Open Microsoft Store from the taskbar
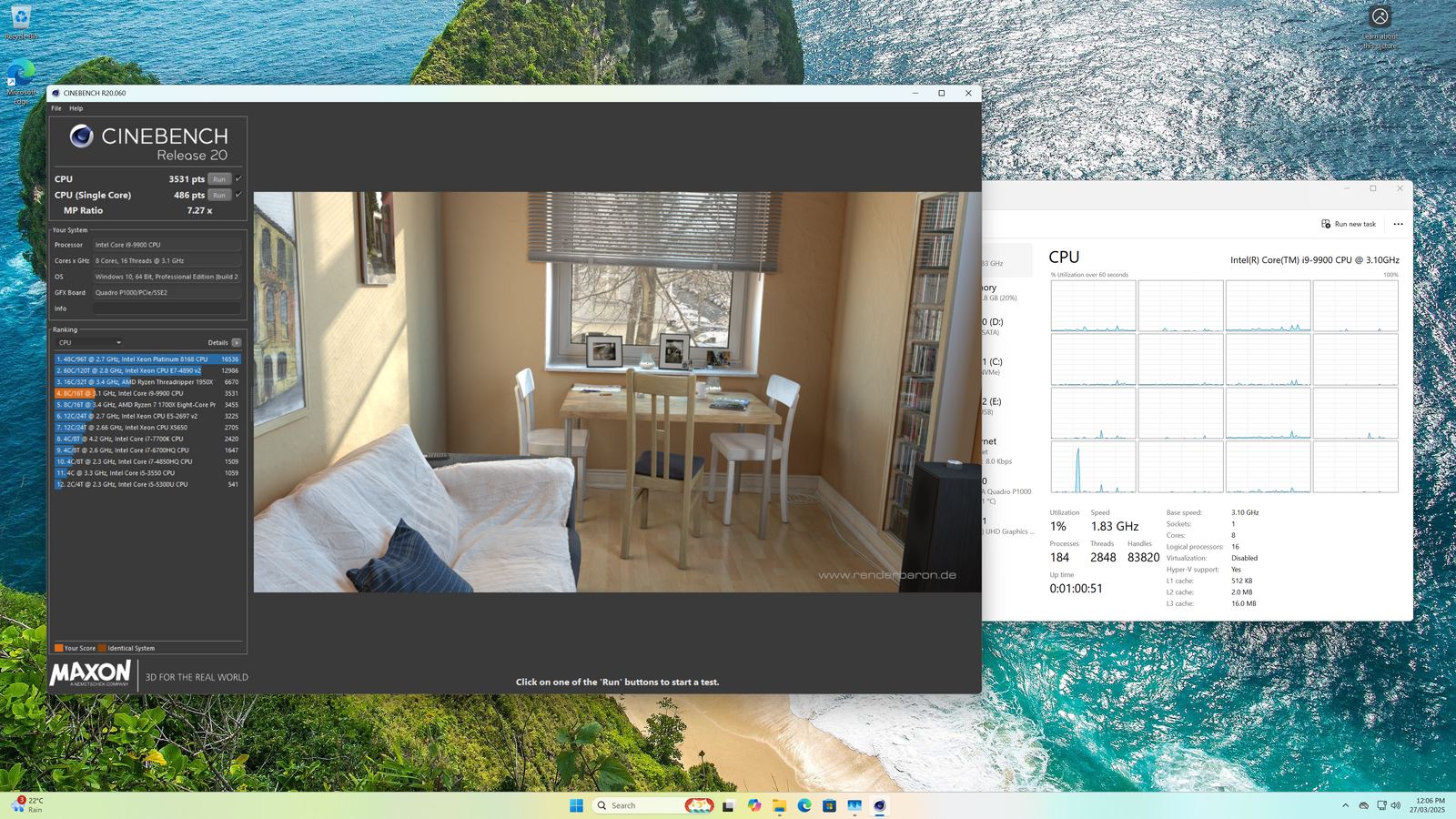Screen dimensions: 1456x819 tap(829, 805)
